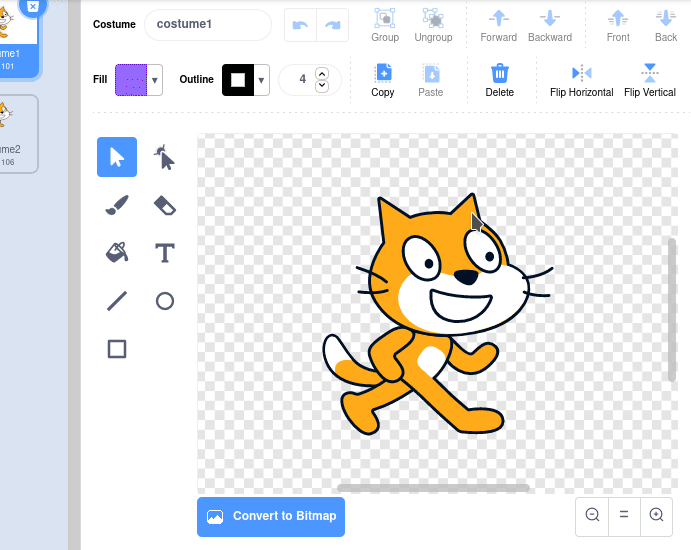Zoom in on the canvas
691x550 pixels.
[656, 515]
